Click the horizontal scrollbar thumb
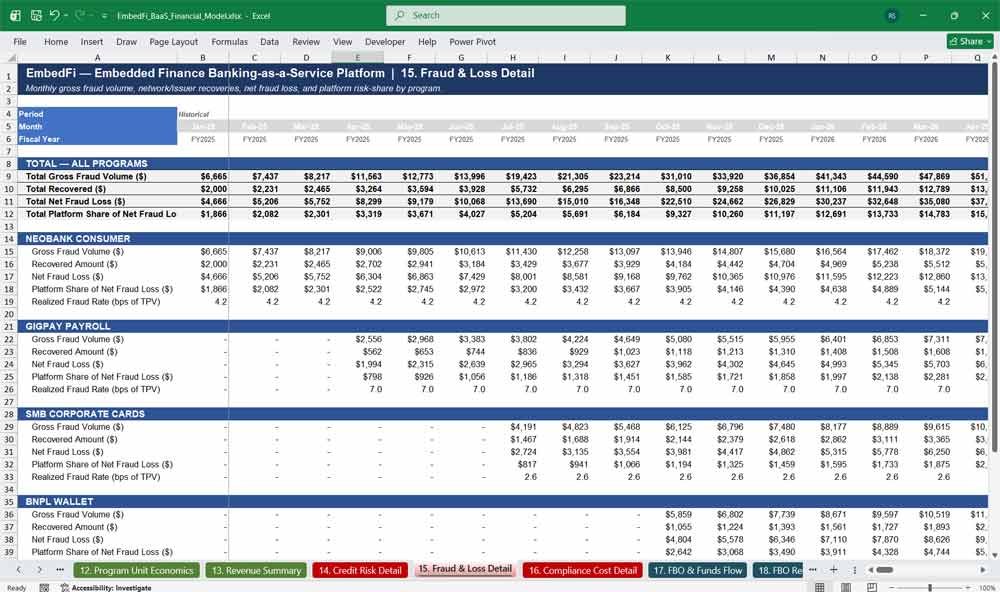Image resolution: width=1000 pixels, height=592 pixels. point(885,570)
